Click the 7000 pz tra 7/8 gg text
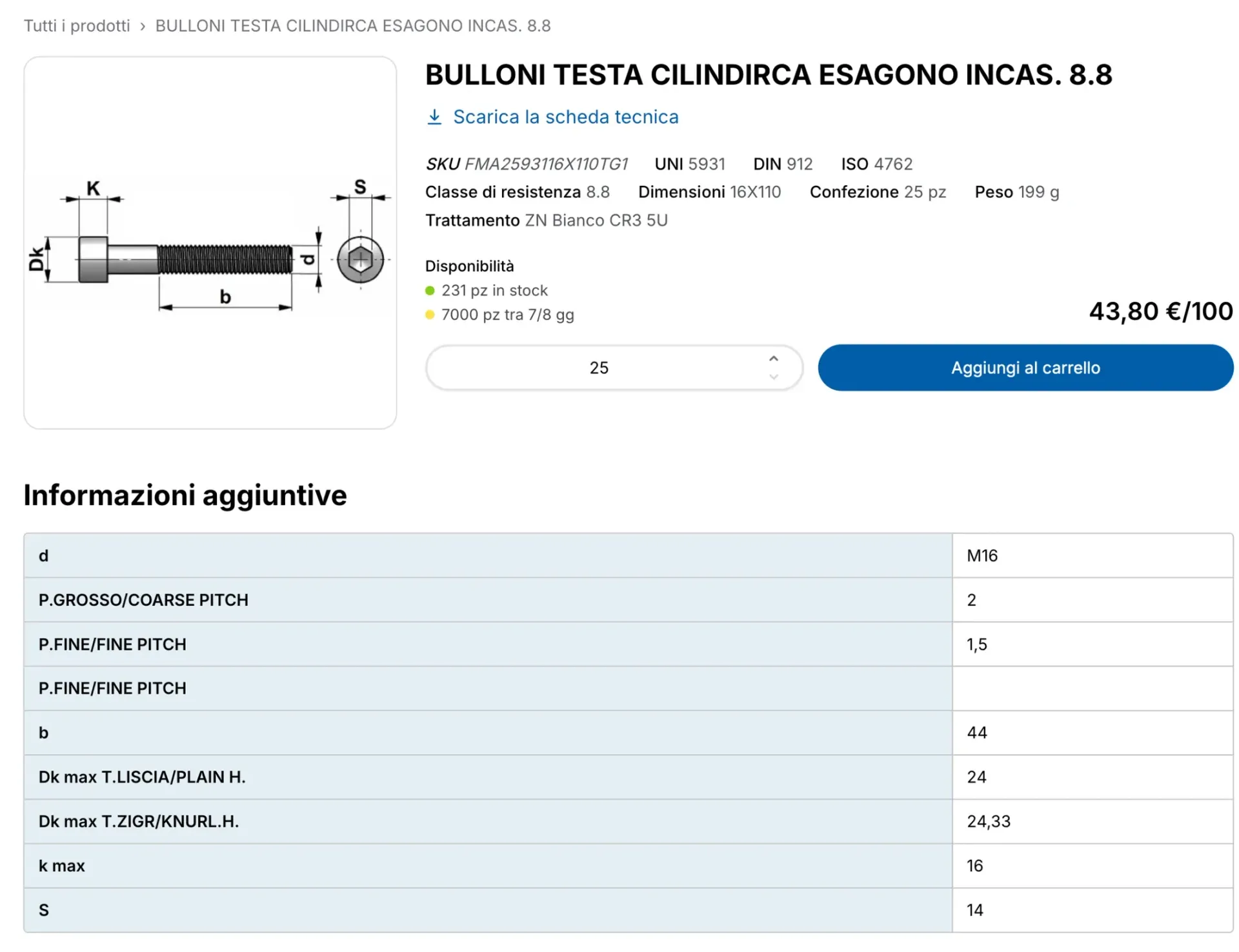 coord(508,315)
